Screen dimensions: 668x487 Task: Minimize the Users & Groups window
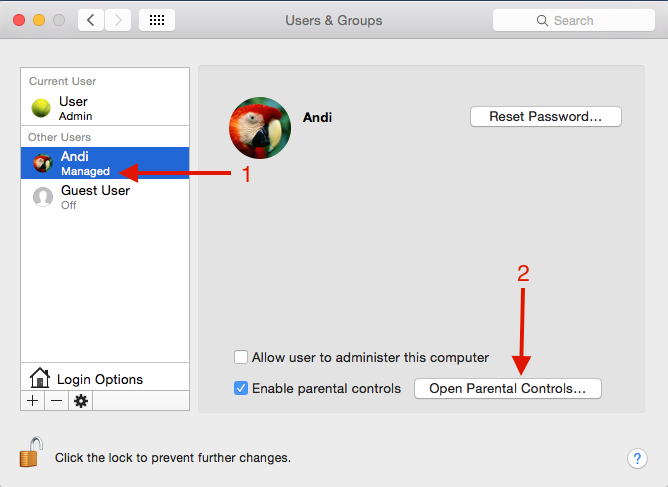click(40, 20)
